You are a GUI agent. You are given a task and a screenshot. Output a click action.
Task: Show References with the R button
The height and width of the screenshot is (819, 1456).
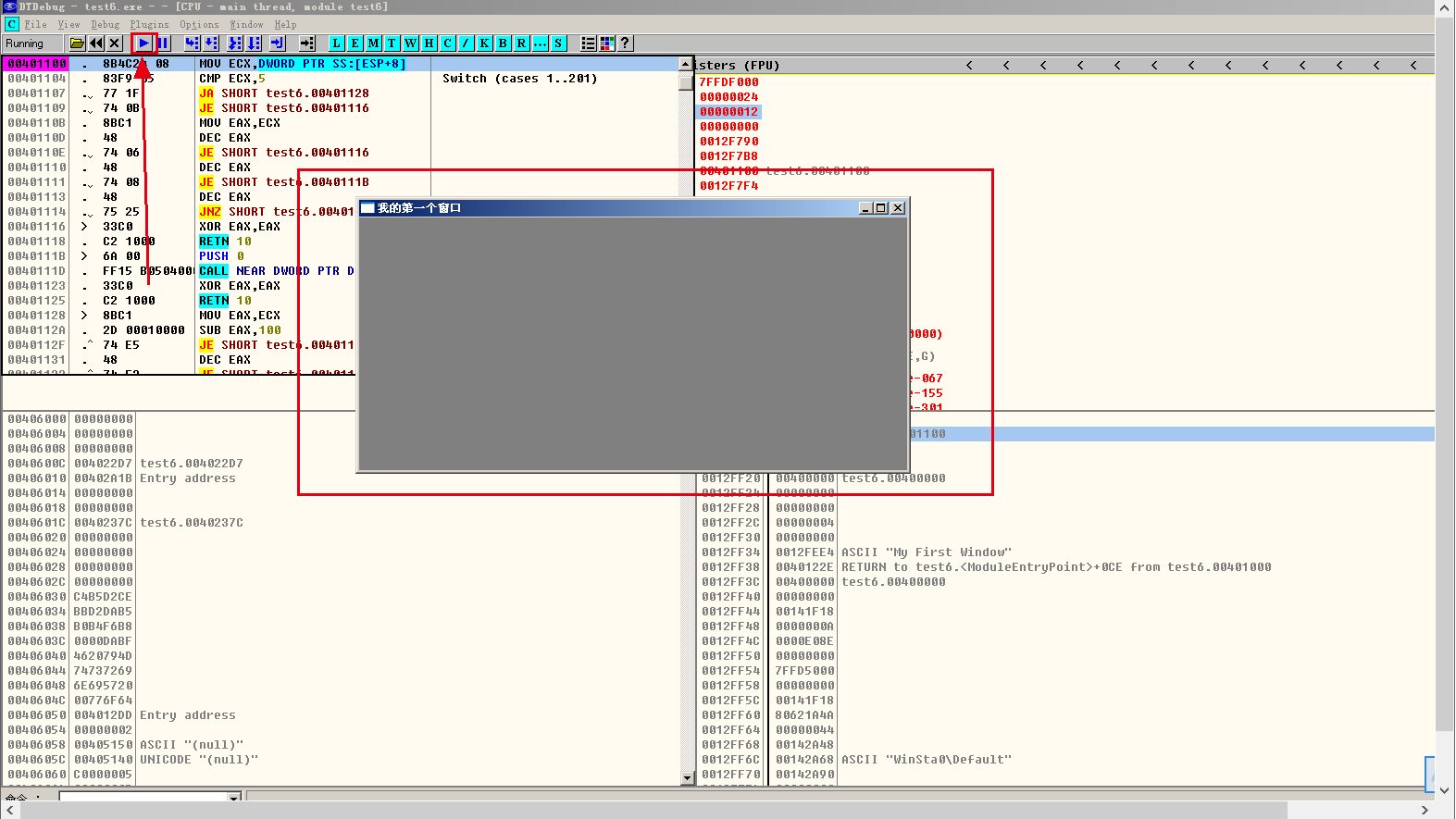pos(521,43)
